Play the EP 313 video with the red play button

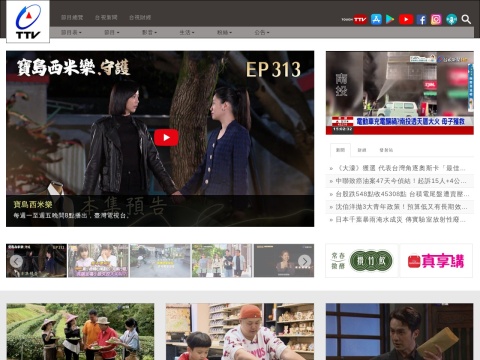[x=166, y=137]
